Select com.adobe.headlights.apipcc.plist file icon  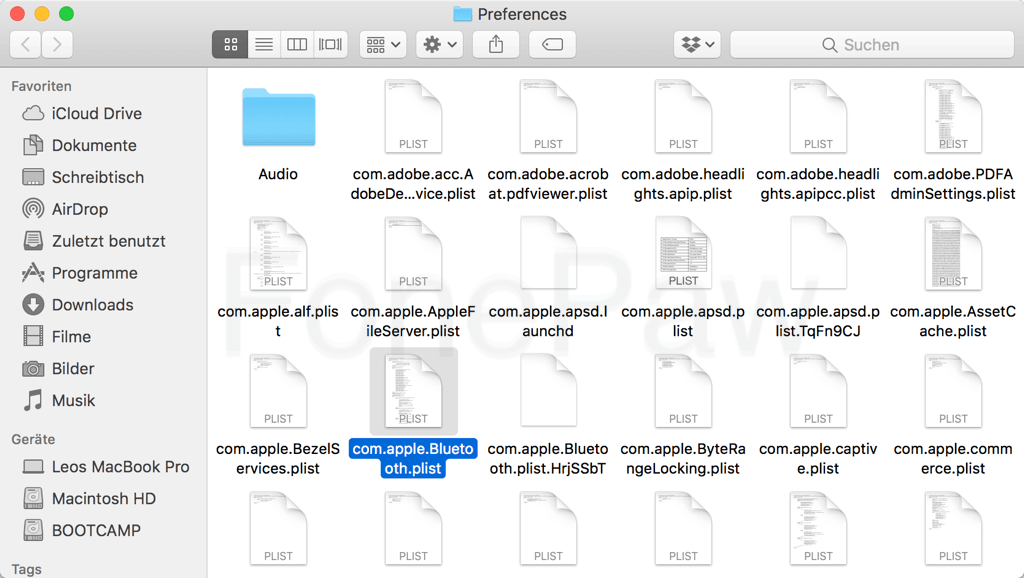tap(818, 116)
